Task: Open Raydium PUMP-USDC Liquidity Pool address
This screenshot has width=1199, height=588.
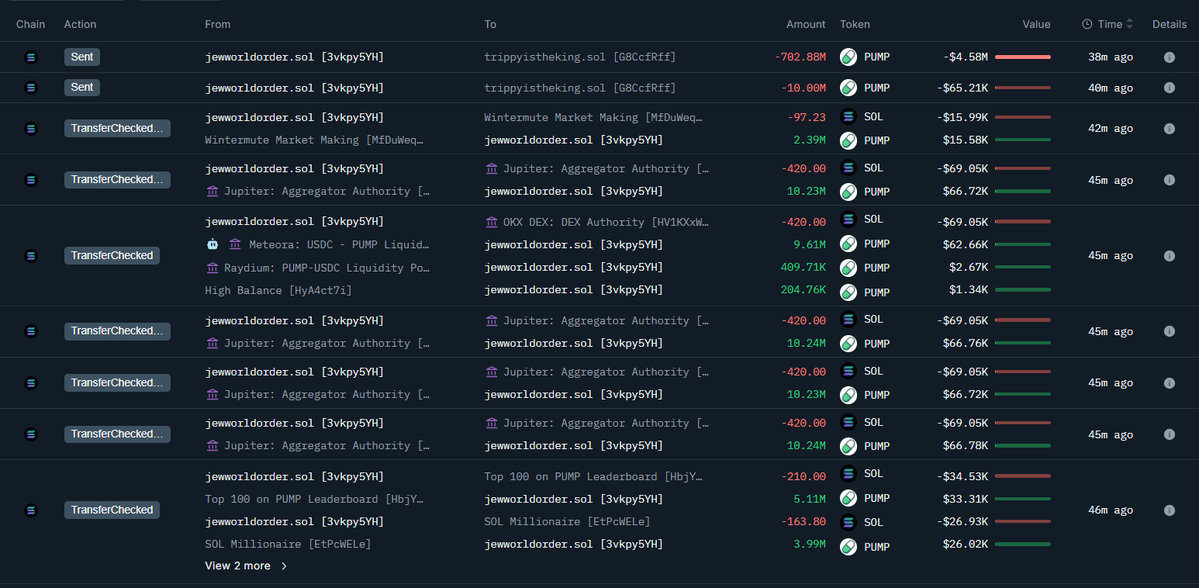Action: click(327, 268)
